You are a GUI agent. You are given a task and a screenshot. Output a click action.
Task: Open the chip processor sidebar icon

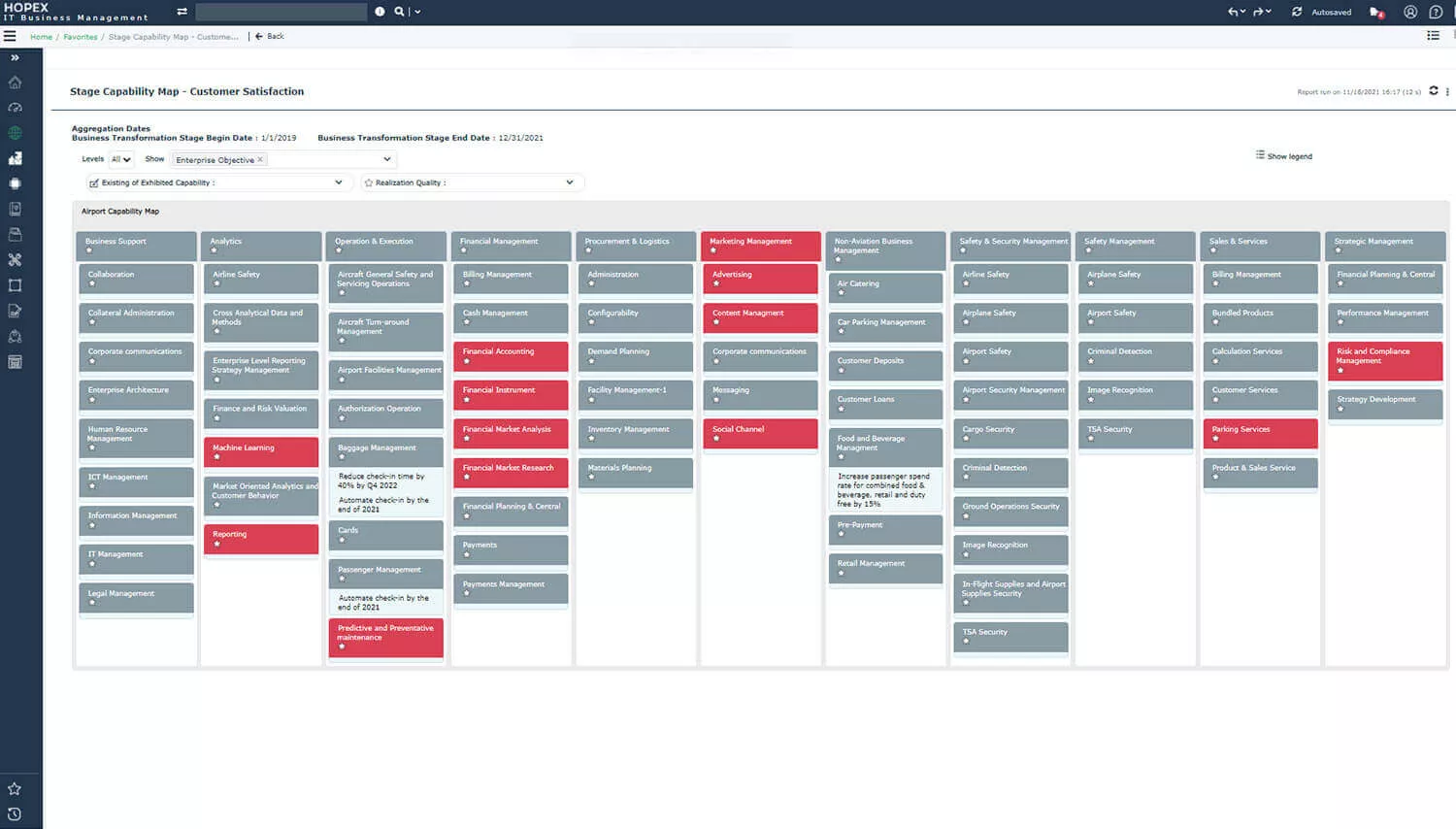click(15, 183)
